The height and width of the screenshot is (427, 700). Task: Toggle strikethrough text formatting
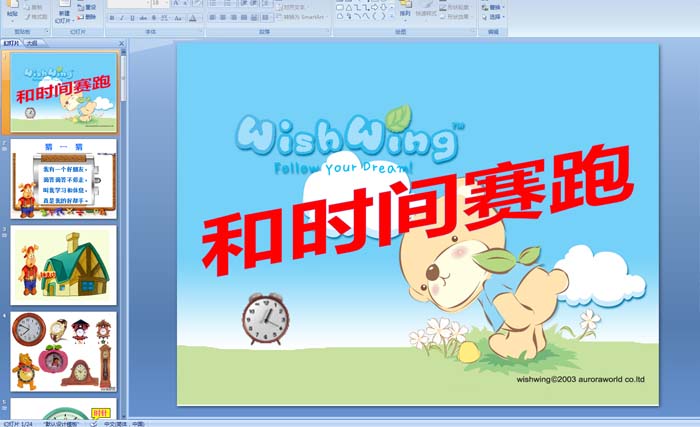pyautogui.click(x=143, y=18)
